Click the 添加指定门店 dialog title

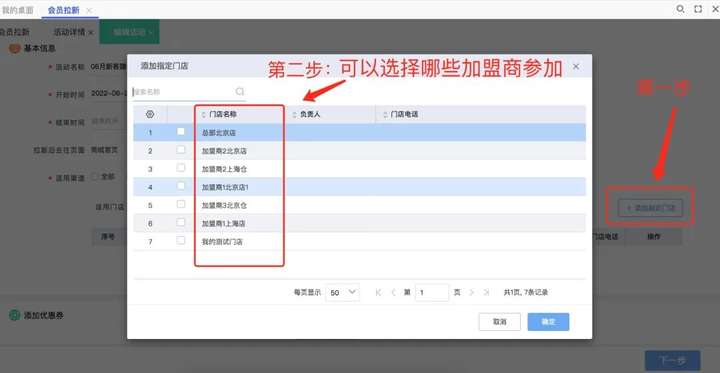click(164, 66)
